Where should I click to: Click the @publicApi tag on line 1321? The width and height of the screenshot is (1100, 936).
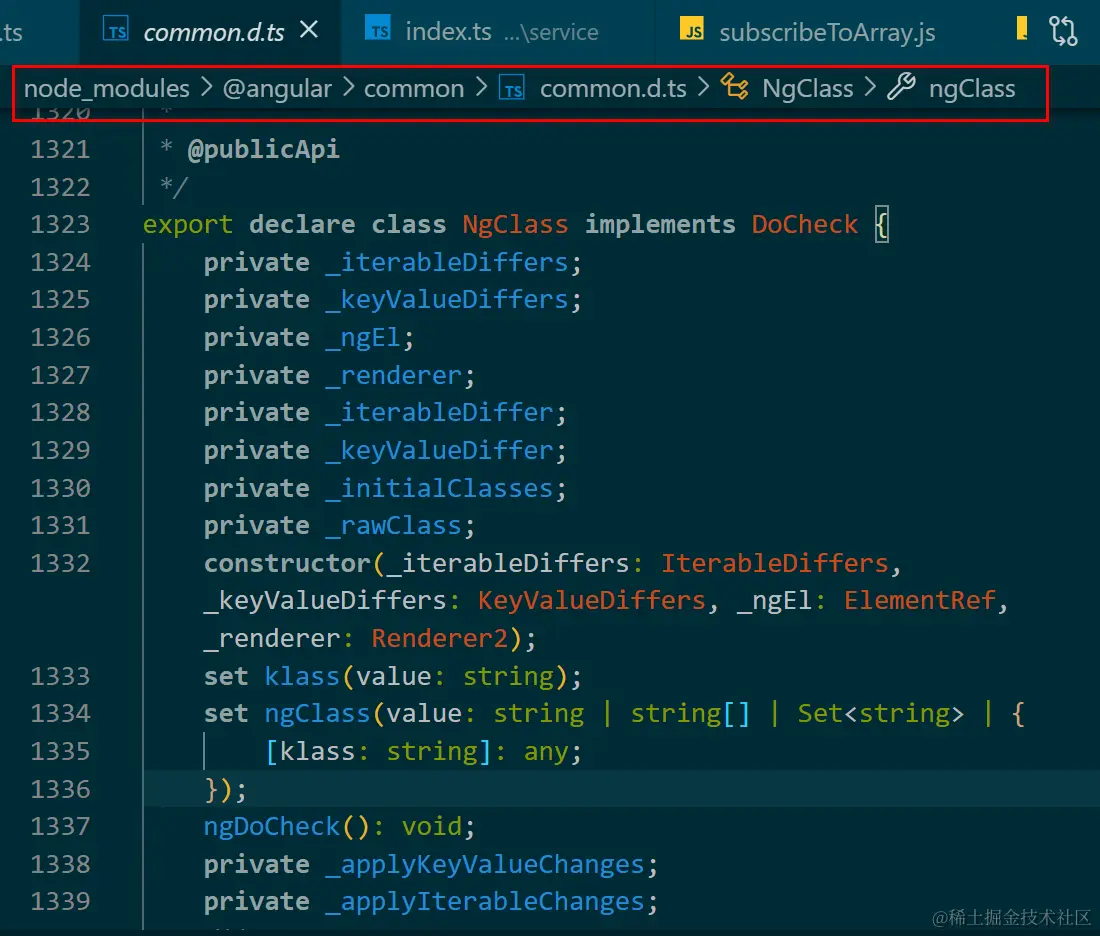point(264,149)
